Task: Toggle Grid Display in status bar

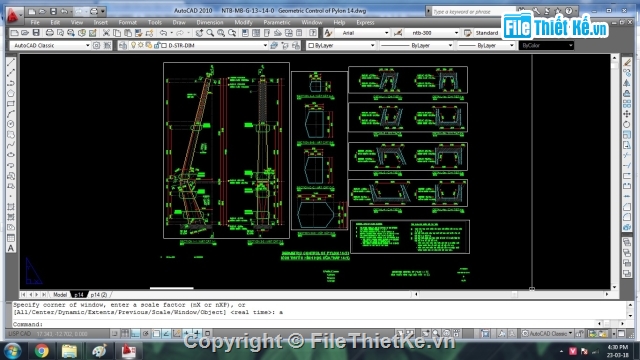Action: click(x=125, y=333)
